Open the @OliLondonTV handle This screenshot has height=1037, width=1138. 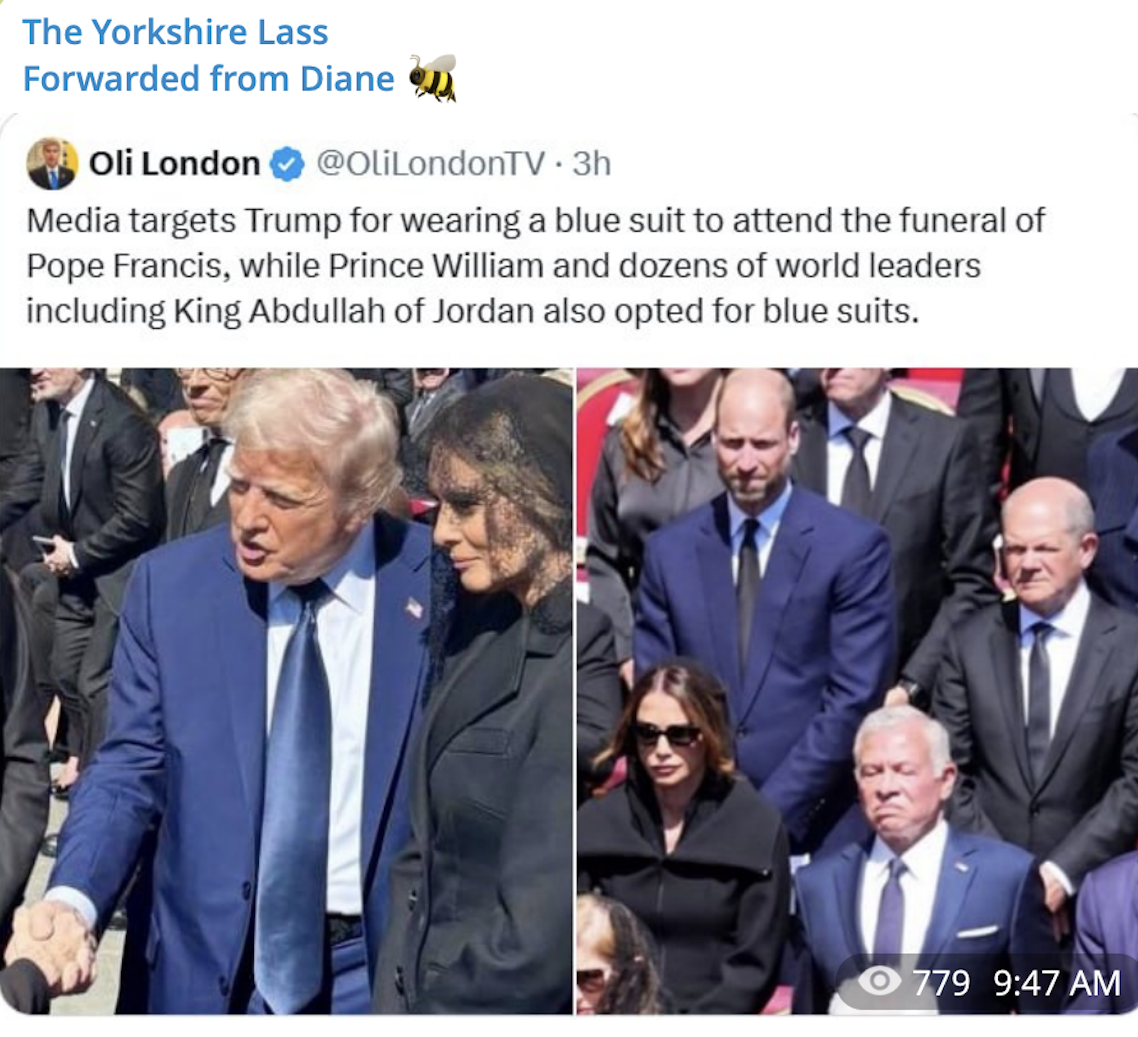point(430,163)
